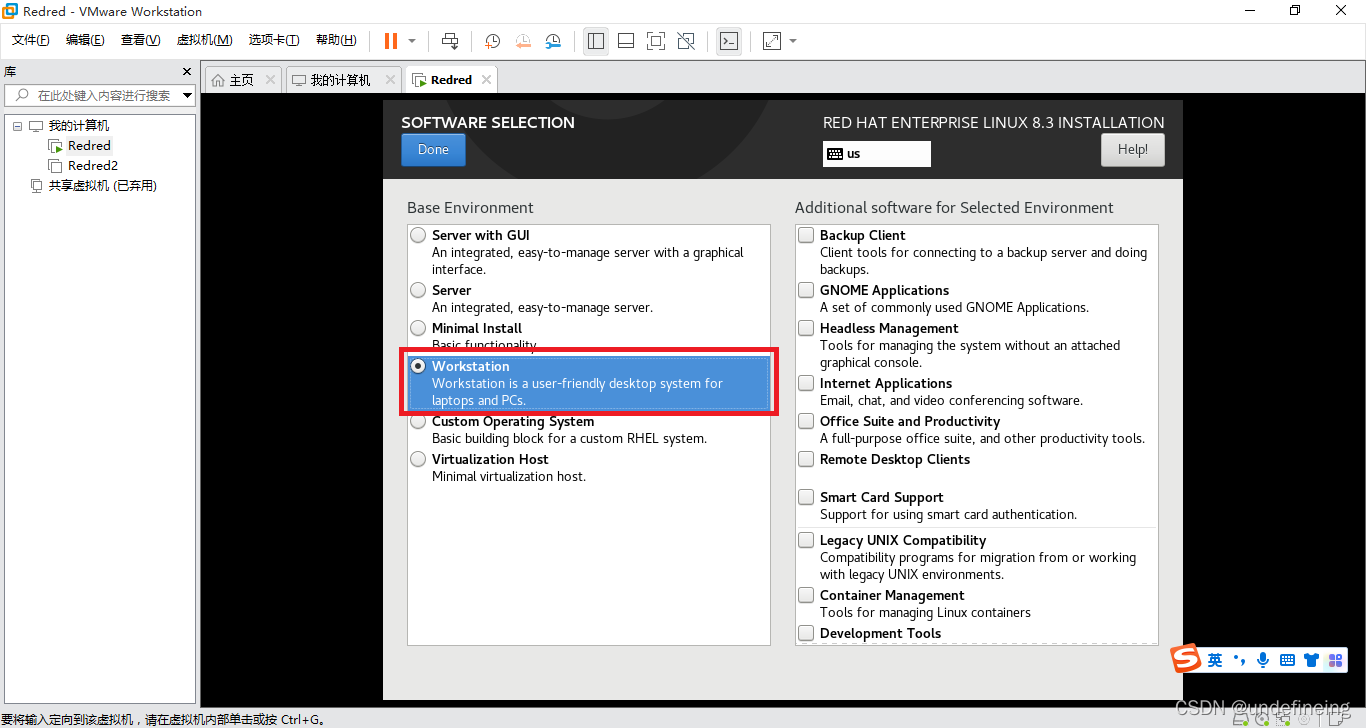Check the GNOME Applications checkbox

806,290
